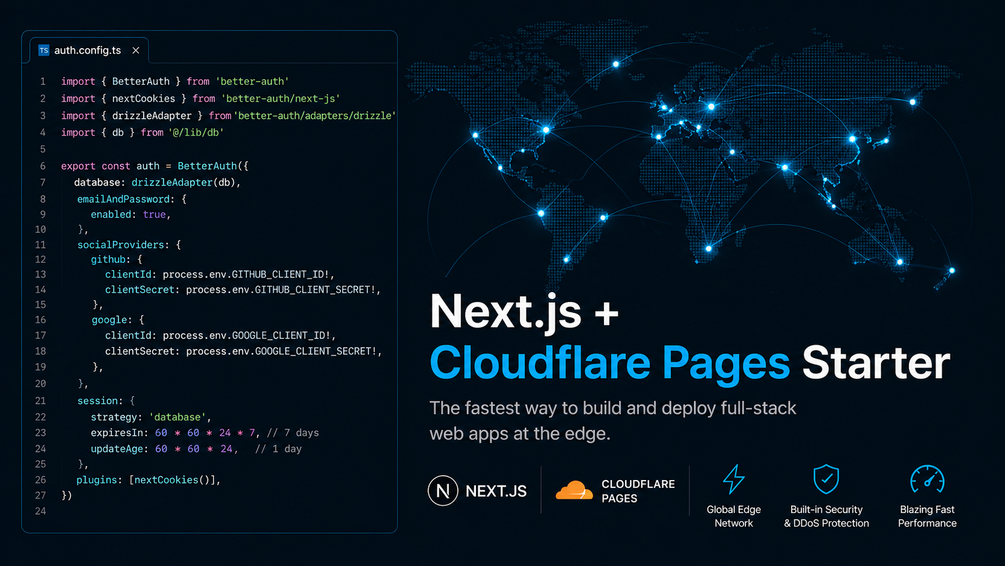The image size is (1005, 566).
Task: Click the 'The fastest way to build' tagline
Action: (613, 420)
